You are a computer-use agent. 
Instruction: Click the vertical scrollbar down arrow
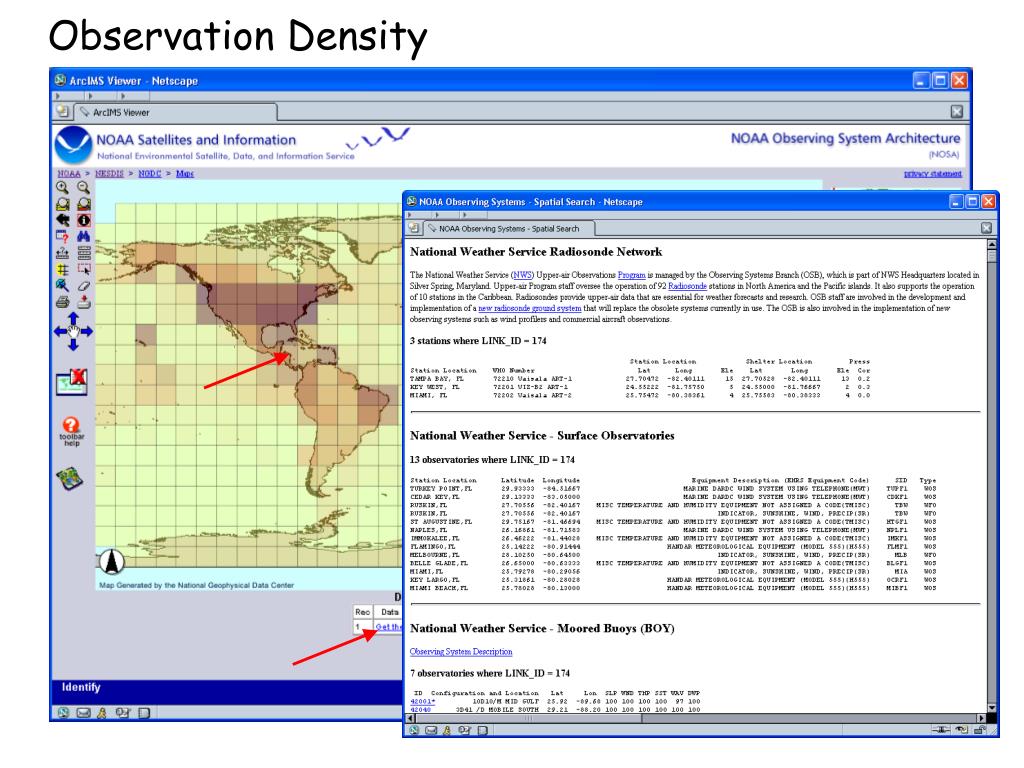[992, 707]
